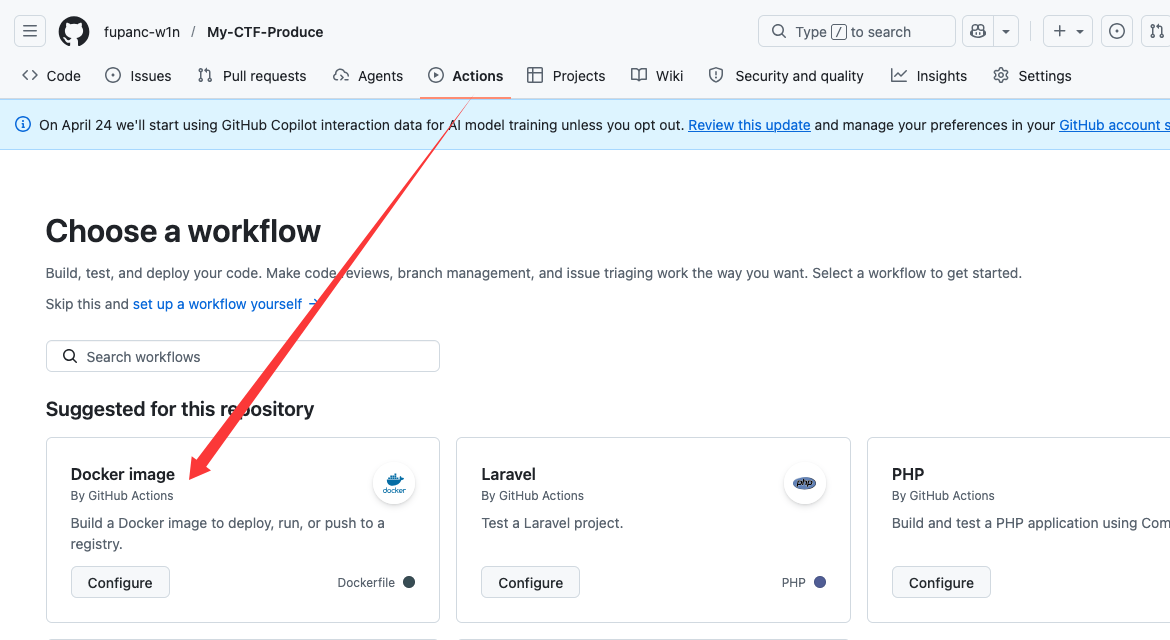Click the Review this update link
The width and height of the screenshot is (1170, 640).
(x=749, y=125)
